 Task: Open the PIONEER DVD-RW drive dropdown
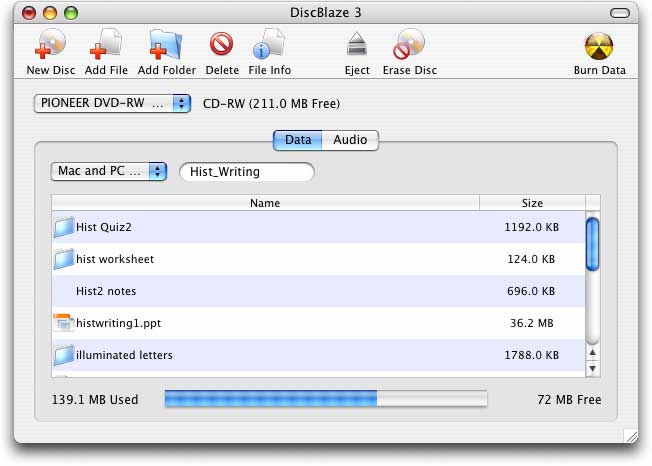(x=112, y=104)
